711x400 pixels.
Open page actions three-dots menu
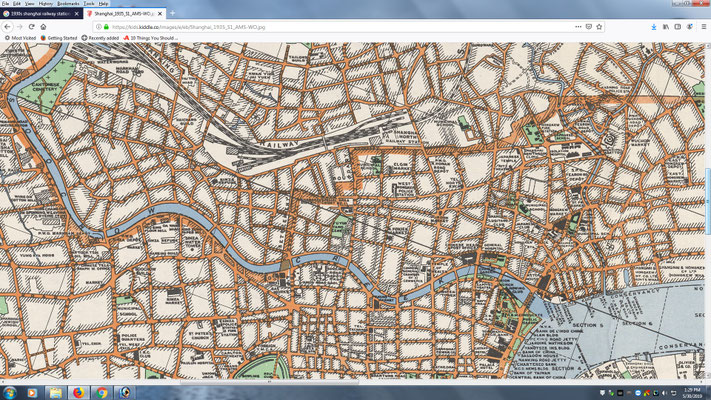[x=578, y=27]
